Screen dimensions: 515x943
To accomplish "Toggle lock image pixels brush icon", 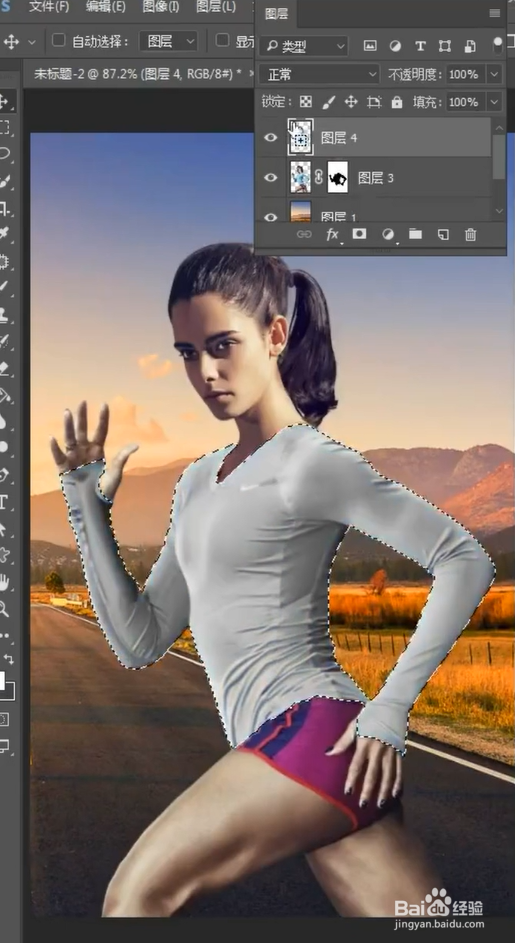I will 328,102.
